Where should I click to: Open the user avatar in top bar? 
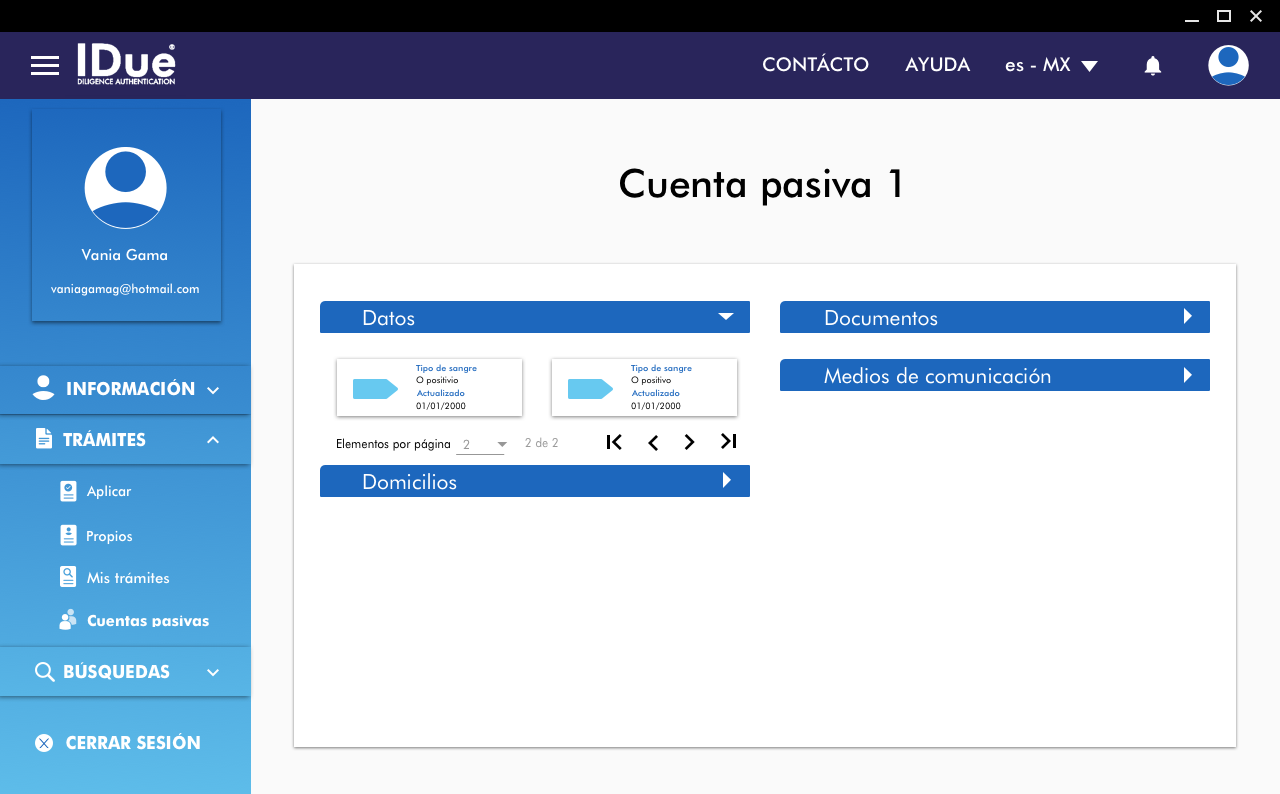coord(1227,66)
